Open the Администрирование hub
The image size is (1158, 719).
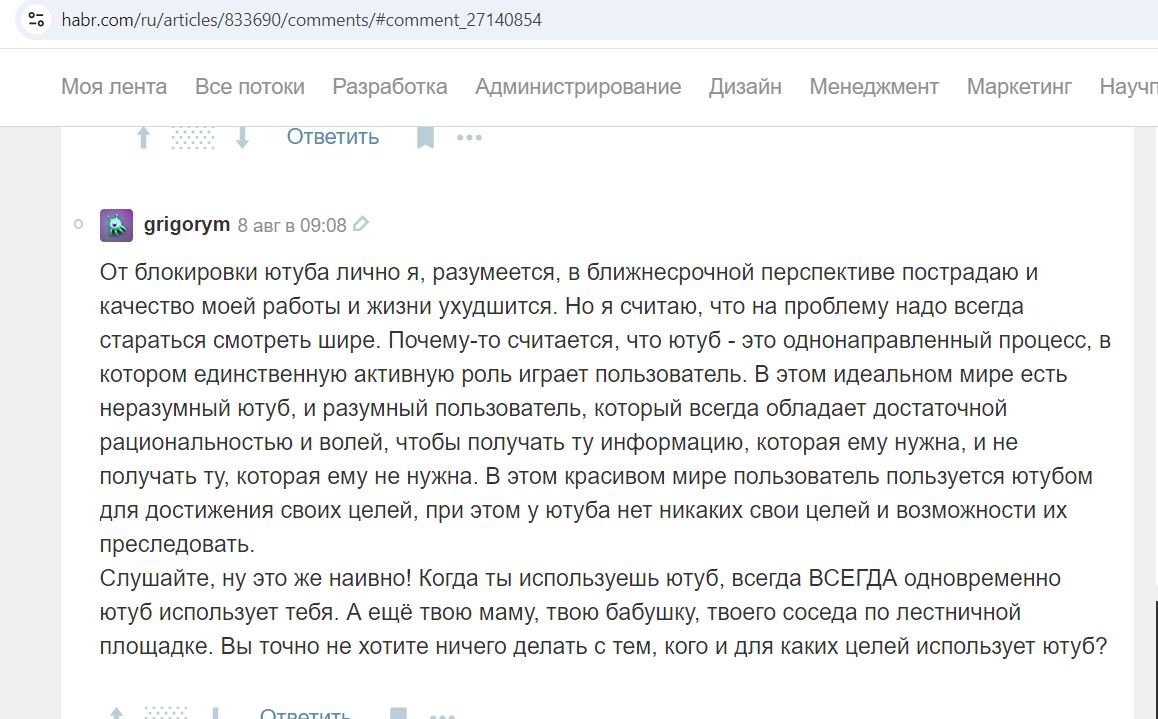tap(578, 86)
